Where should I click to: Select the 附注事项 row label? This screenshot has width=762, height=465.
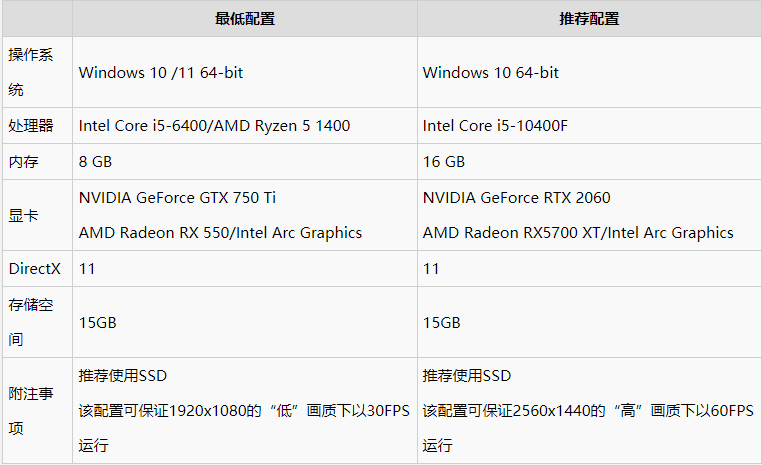point(31,411)
